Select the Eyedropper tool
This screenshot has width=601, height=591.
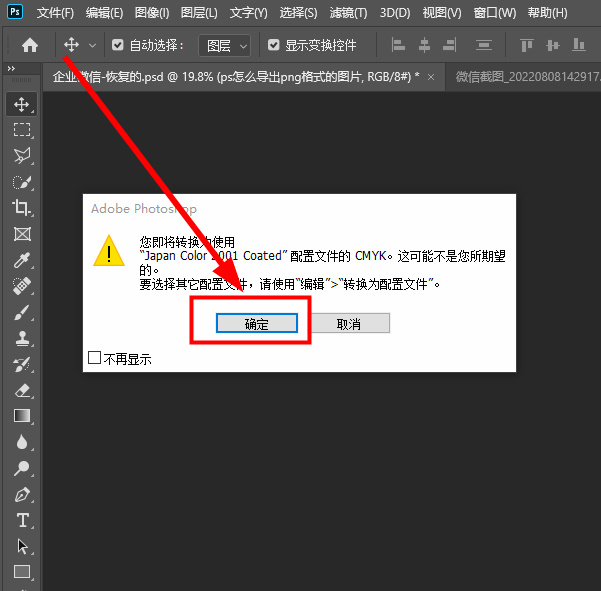(22, 260)
